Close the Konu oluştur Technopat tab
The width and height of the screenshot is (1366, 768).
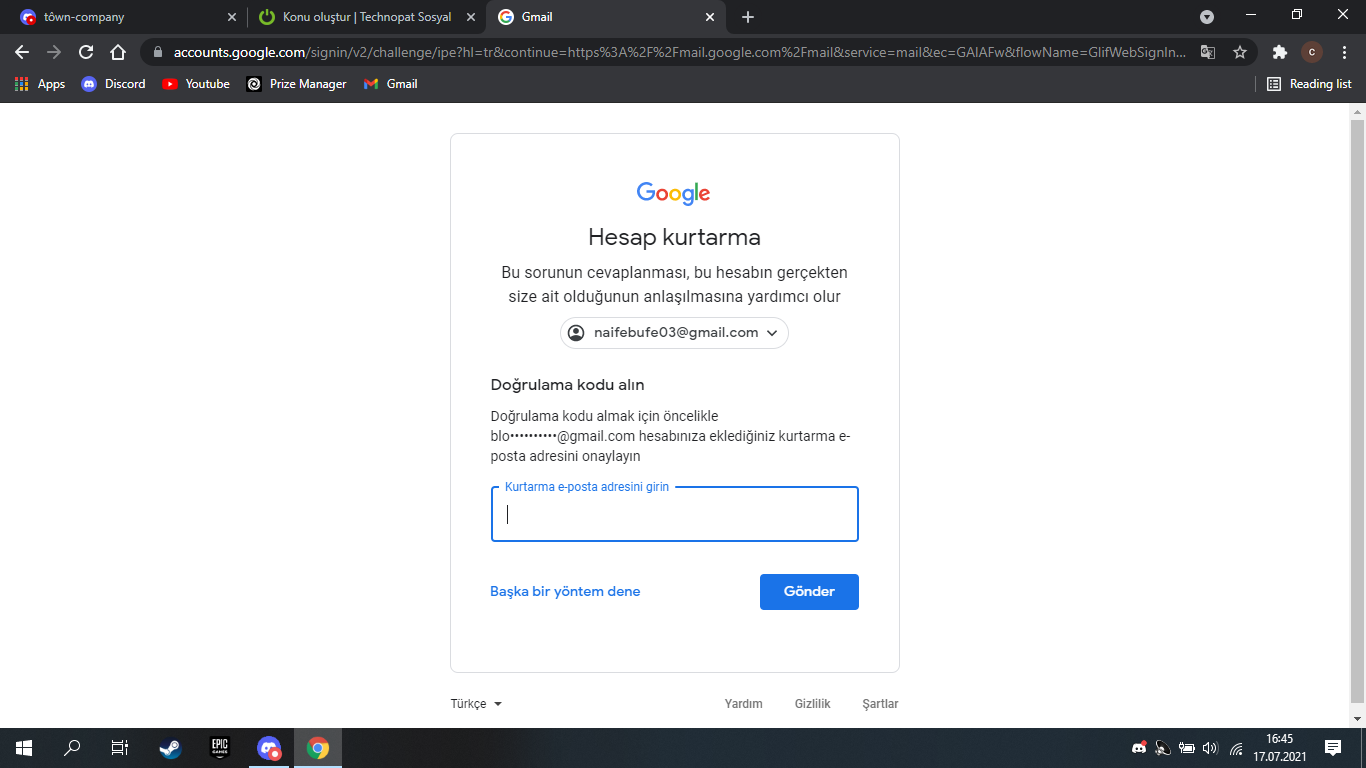click(x=470, y=17)
